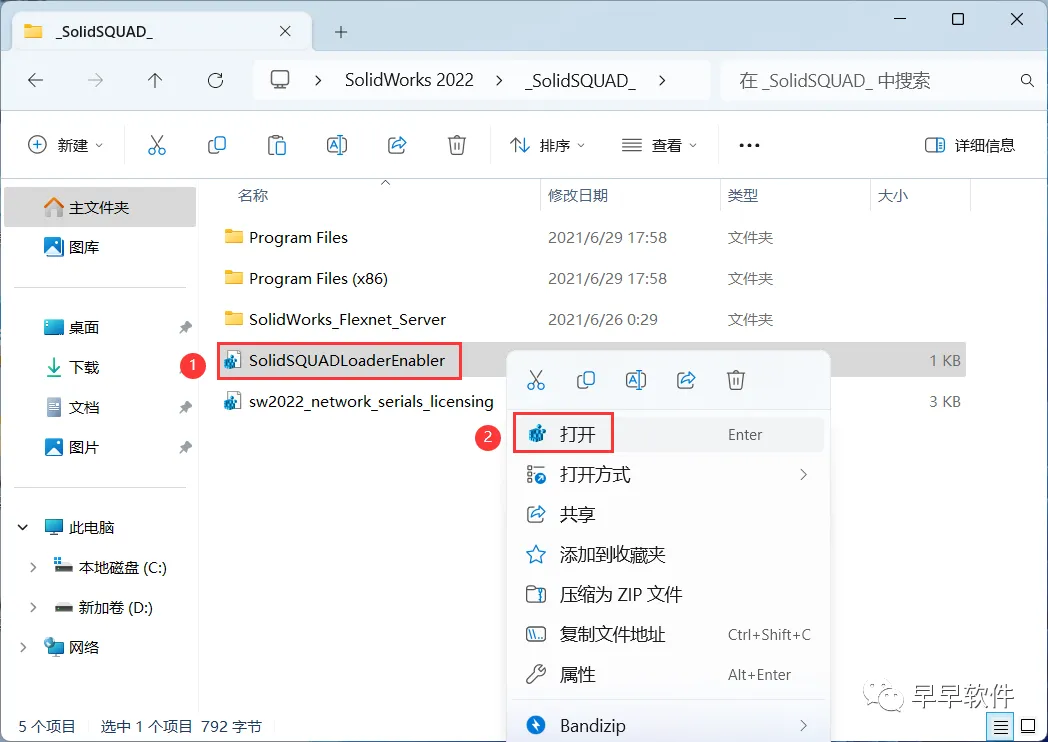Image resolution: width=1048 pixels, height=742 pixels.
Task: Open 桌面 in the sidebar
Action: point(100,328)
